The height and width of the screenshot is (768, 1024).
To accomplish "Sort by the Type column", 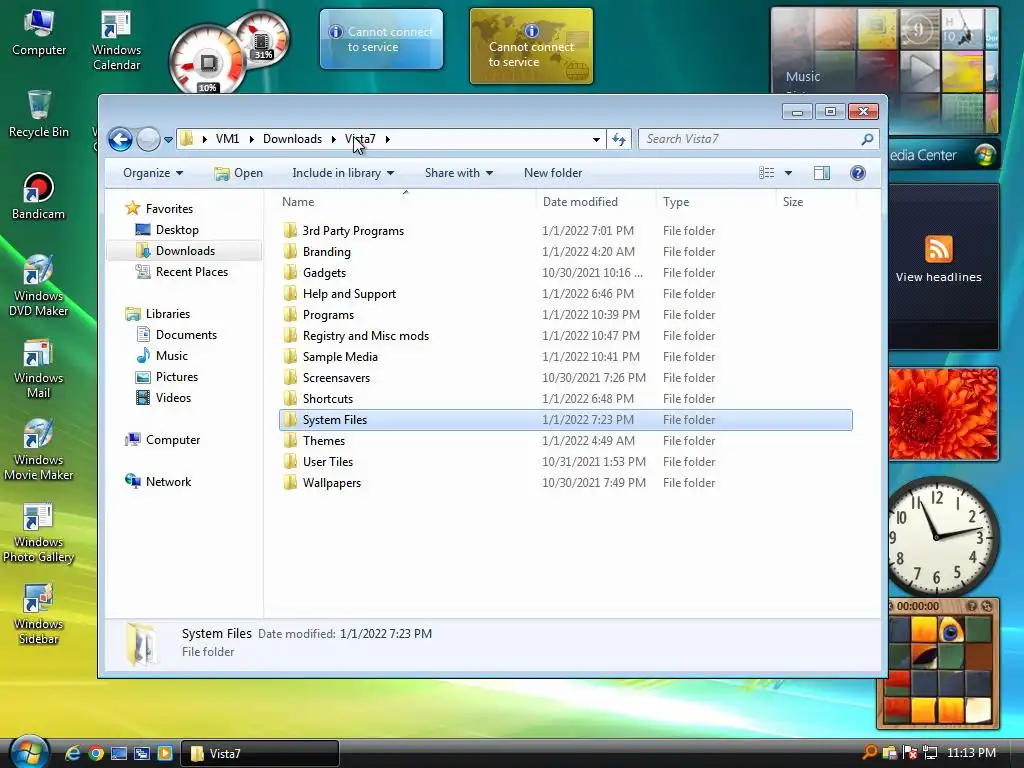I will click(x=676, y=202).
